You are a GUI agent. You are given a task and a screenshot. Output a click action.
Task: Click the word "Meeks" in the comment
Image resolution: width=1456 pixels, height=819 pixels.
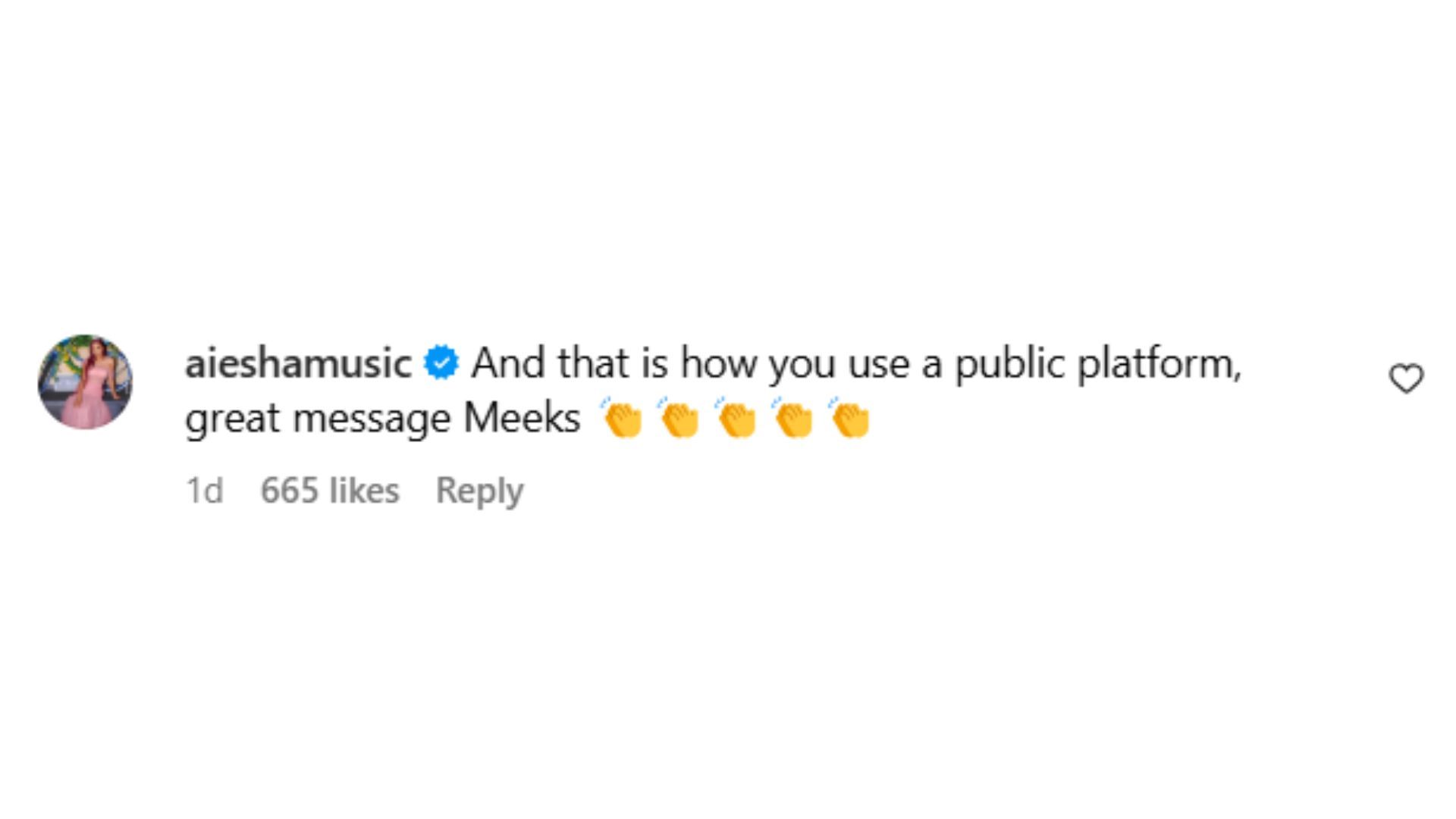[522, 418]
